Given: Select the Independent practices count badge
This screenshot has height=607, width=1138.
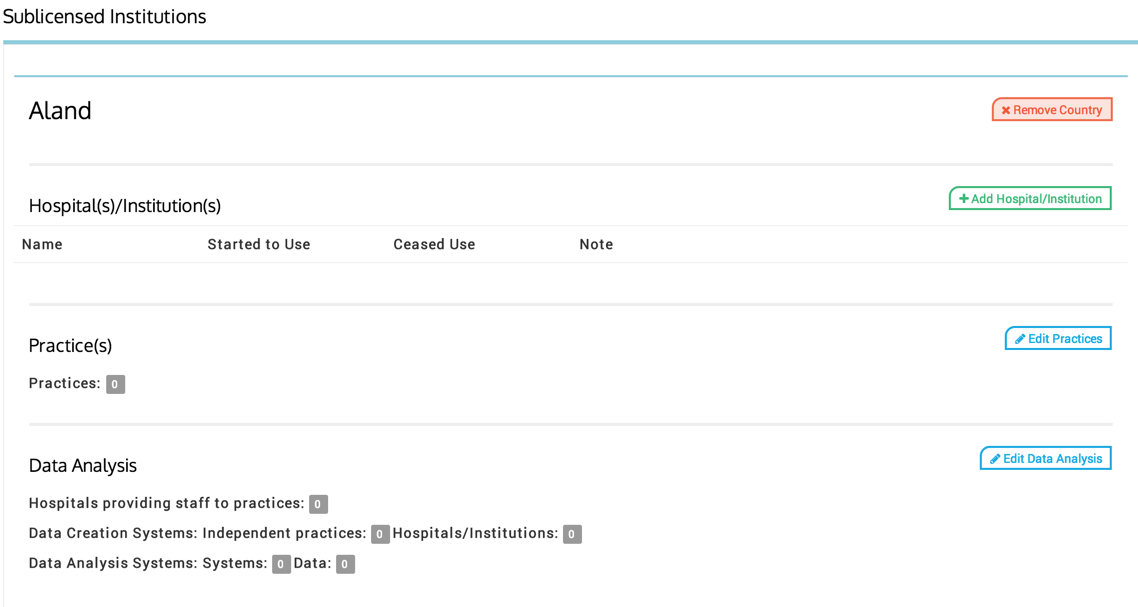Looking at the screenshot, I should (380, 534).
